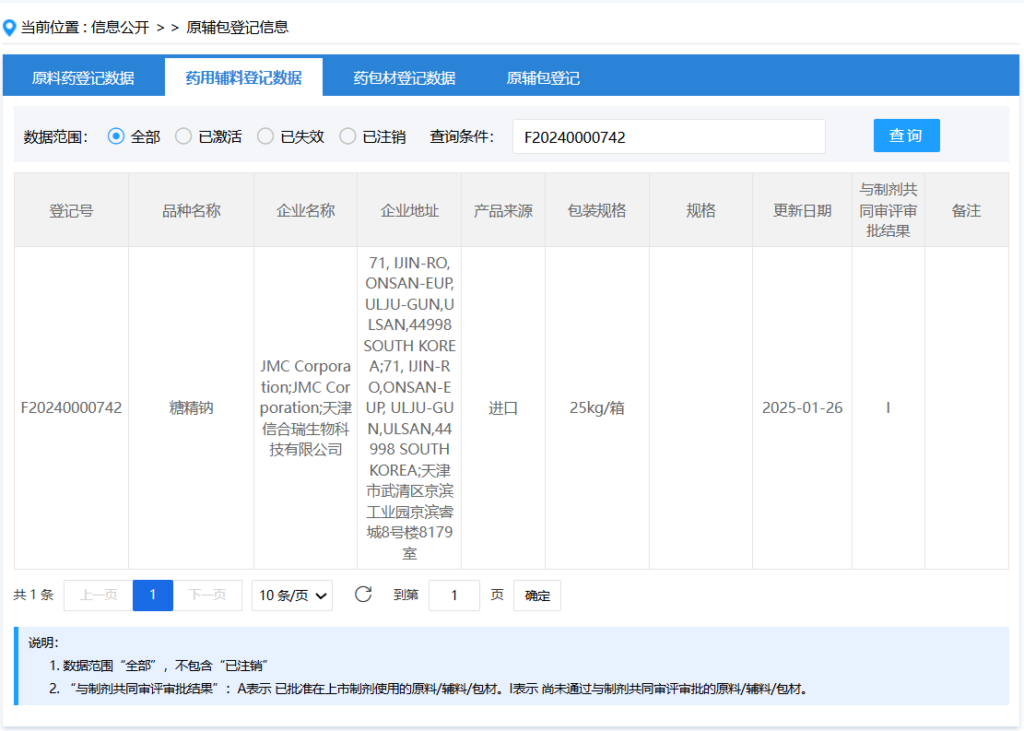The width and height of the screenshot is (1024, 731).
Task: Click 信息公开 in the breadcrumb
Action: click(120, 28)
